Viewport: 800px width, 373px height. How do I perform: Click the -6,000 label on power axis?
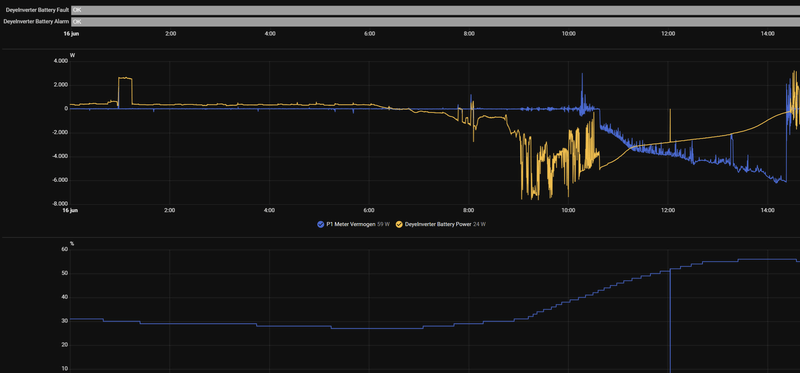pyautogui.click(x=59, y=181)
